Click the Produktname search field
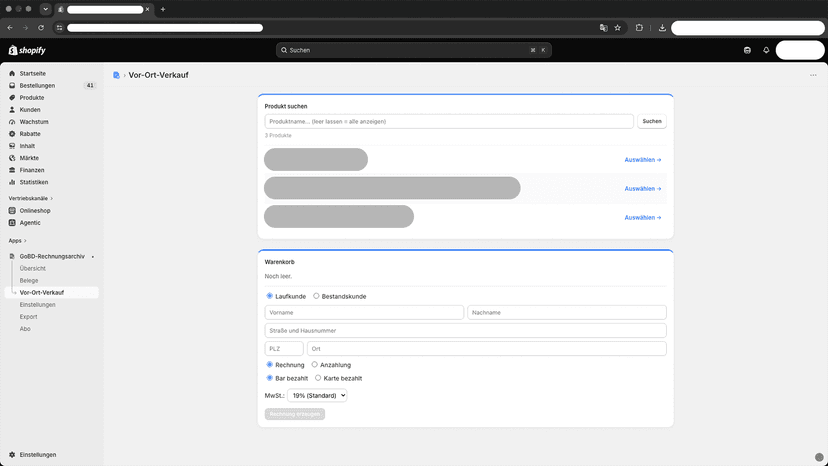828x466 pixels. click(x=449, y=122)
